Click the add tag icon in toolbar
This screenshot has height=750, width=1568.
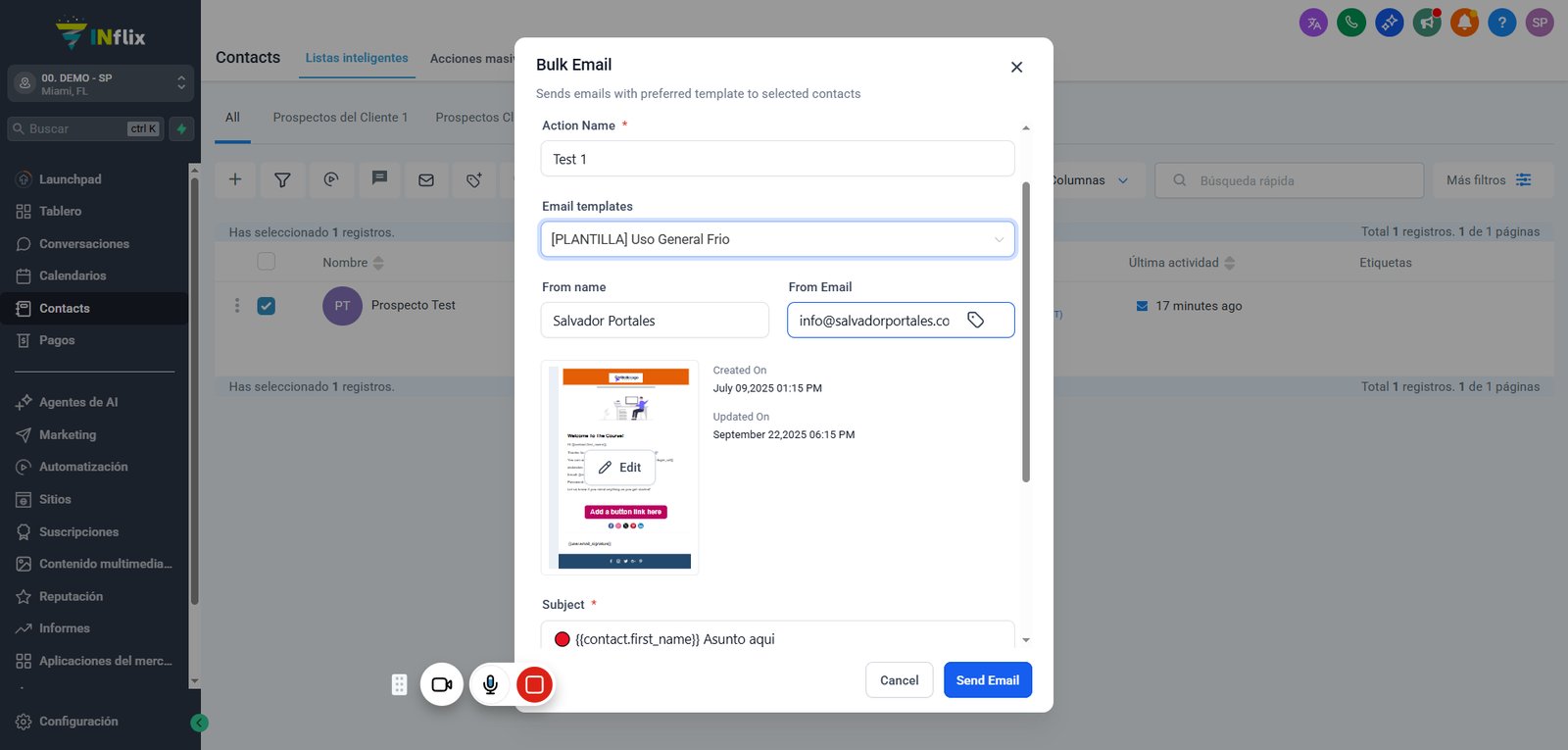(474, 179)
